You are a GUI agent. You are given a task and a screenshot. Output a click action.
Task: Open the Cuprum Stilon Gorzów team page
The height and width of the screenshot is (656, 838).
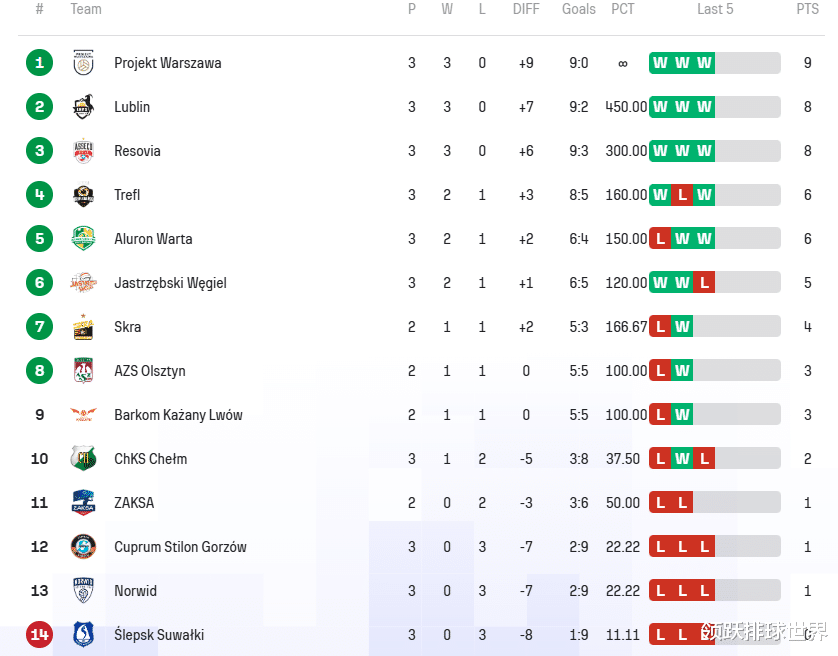pyautogui.click(x=180, y=547)
